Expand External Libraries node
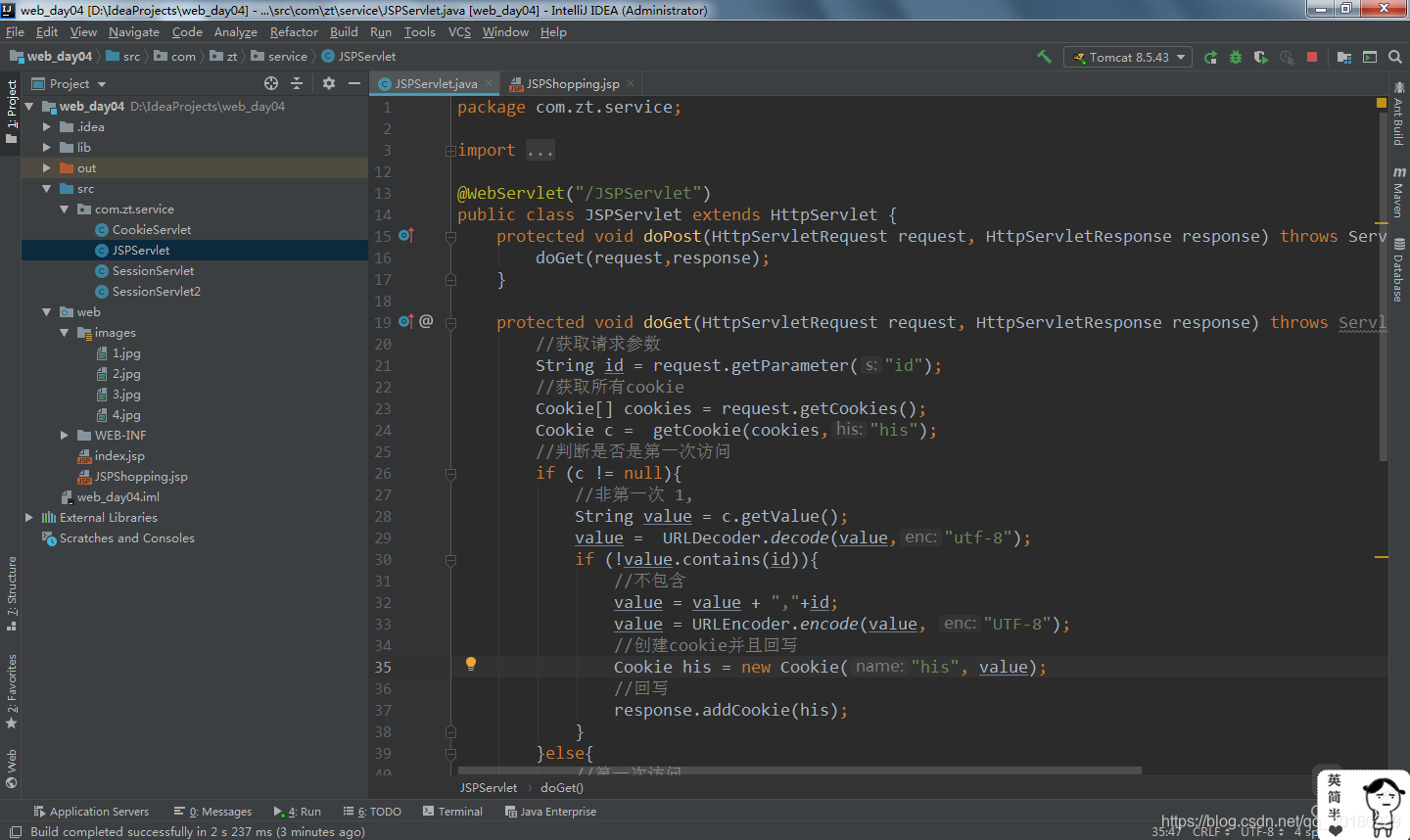1410x840 pixels. point(28,517)
